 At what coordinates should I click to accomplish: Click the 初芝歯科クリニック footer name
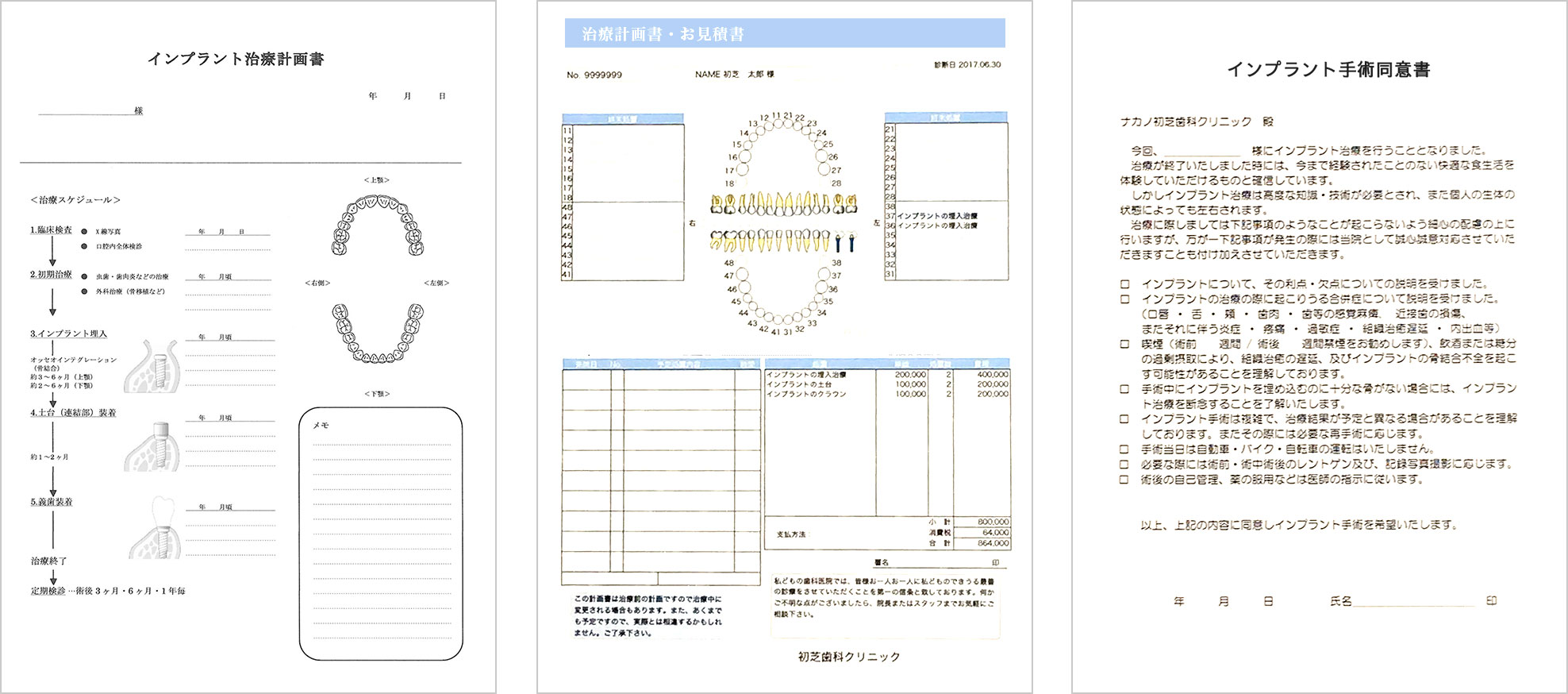point(849,657)
